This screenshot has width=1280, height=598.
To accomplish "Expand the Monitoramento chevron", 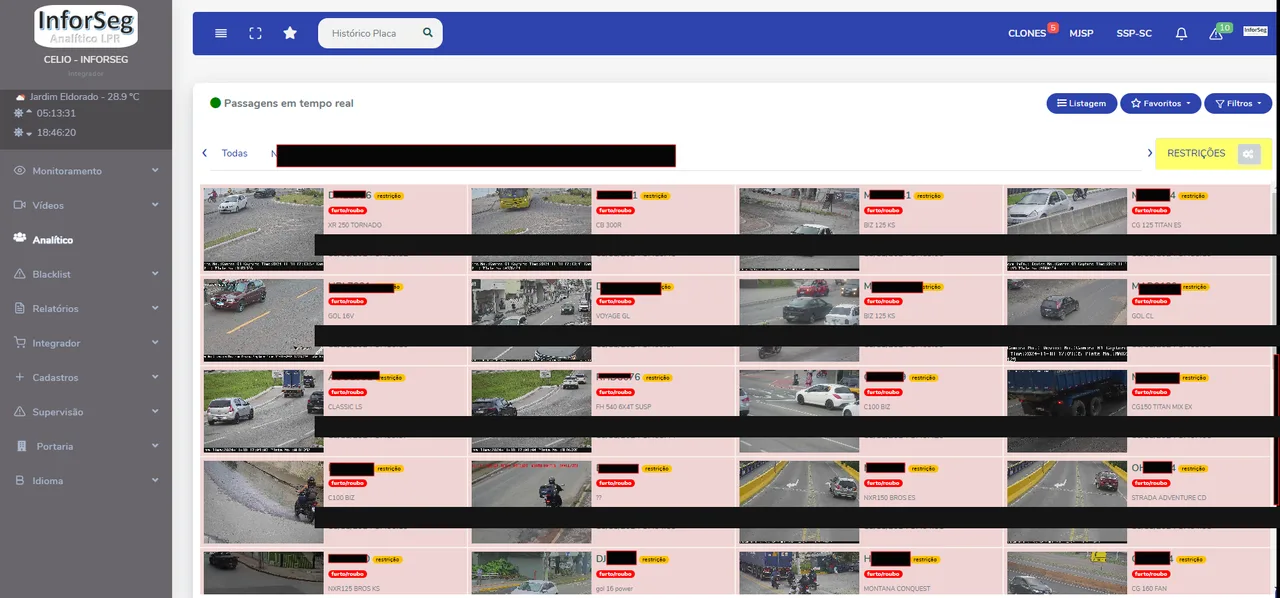I will (x=155, y=171).
